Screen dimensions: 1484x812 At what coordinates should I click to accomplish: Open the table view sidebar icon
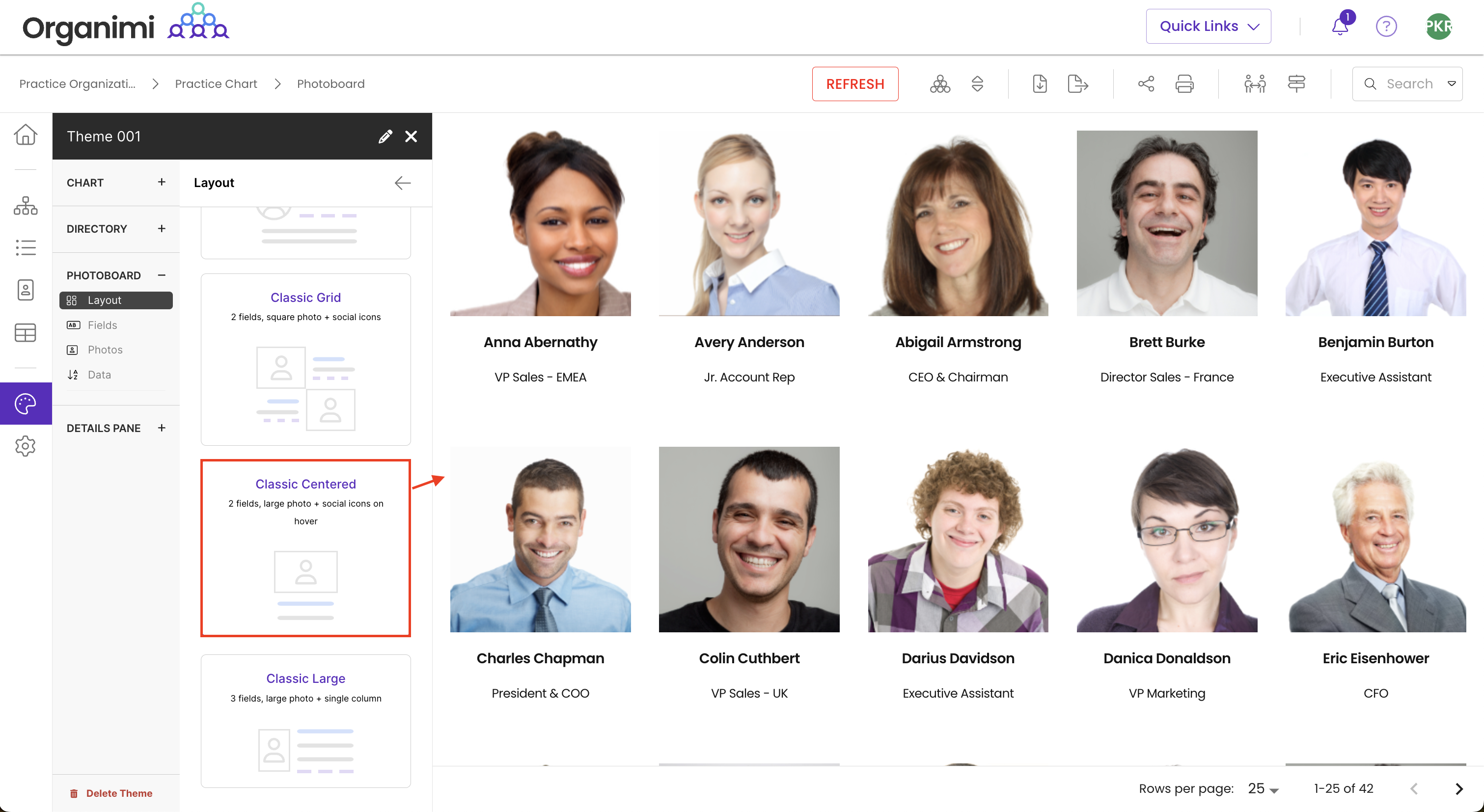26,332
